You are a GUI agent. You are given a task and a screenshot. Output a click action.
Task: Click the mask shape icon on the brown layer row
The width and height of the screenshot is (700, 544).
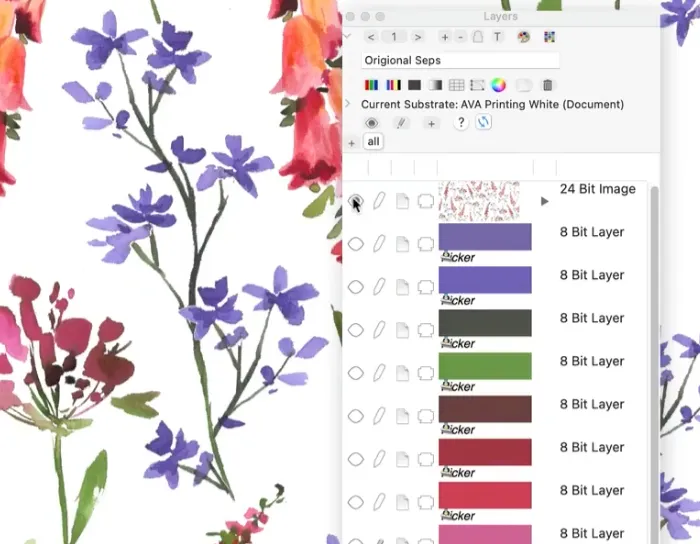[425, 416]
